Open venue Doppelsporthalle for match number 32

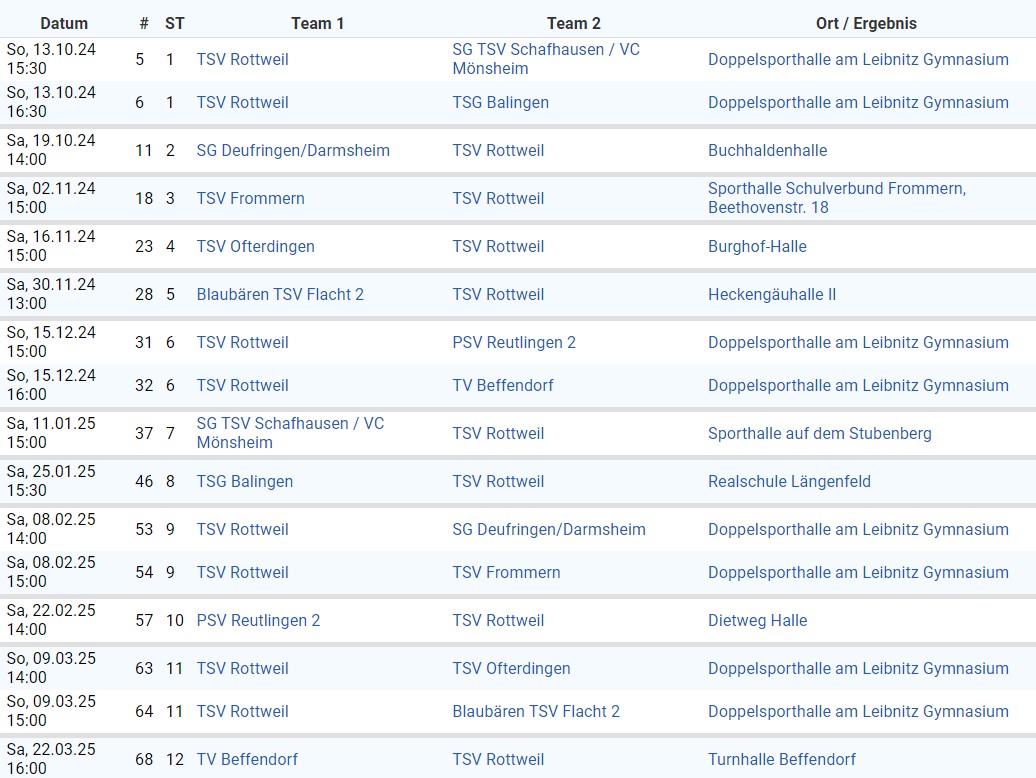point(858,386)
